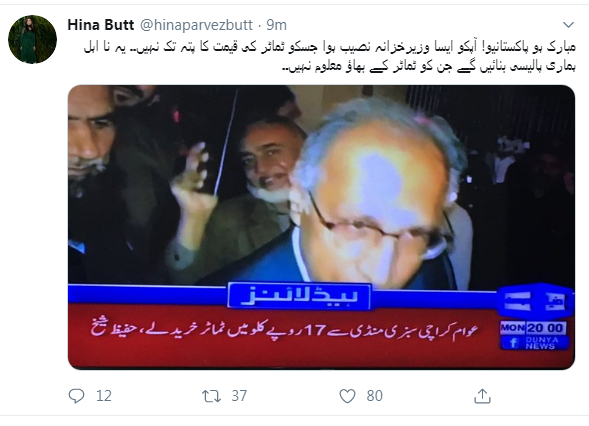This screenshot has height=426, width=589.
Task: Click the like count 80
Action: (375, 396)
